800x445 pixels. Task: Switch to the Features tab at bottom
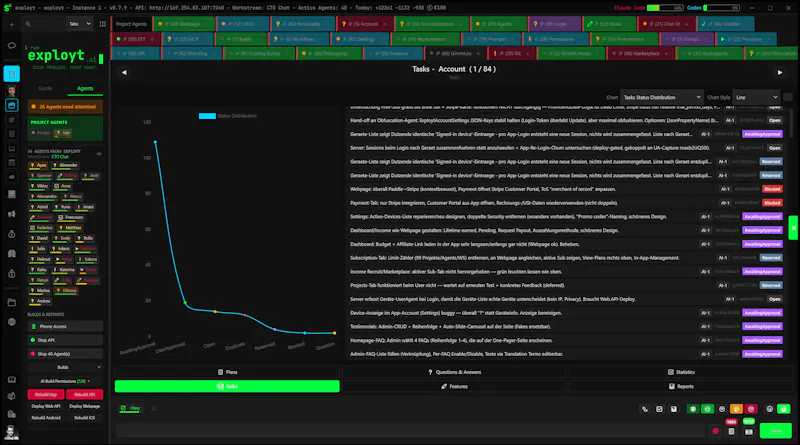coord(454,386)
